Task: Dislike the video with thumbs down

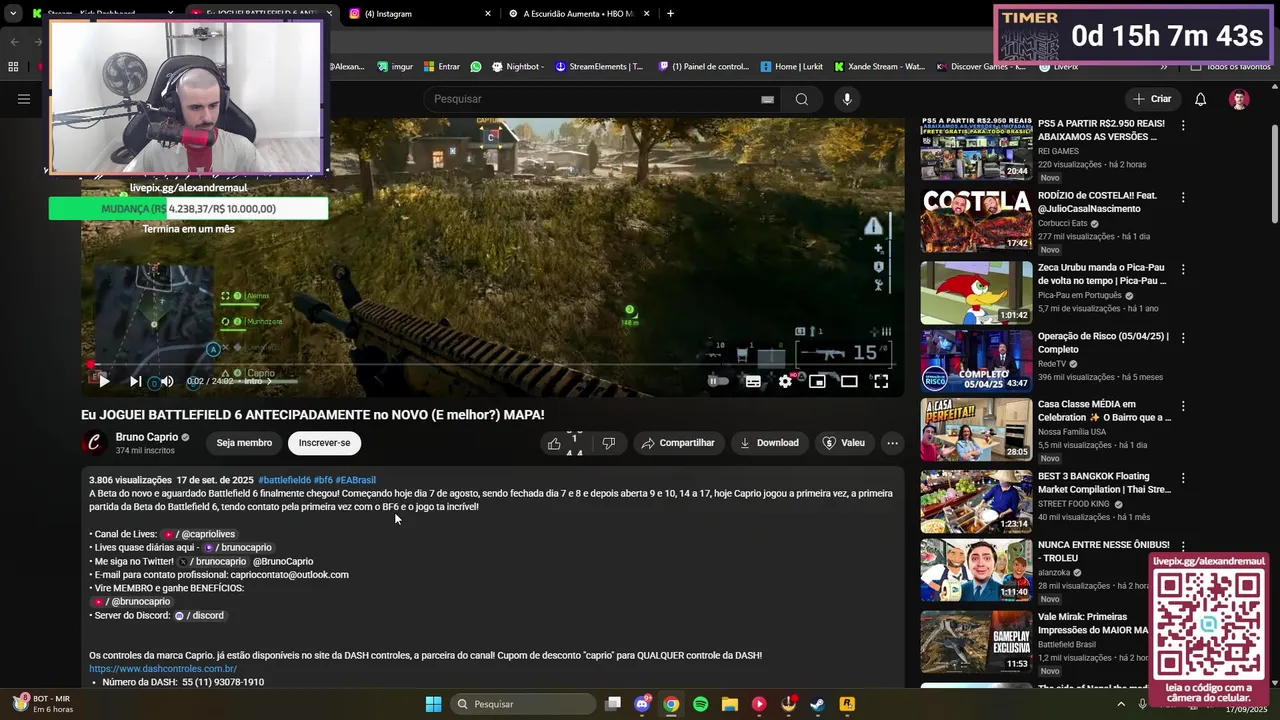Action: tap(608, 443)
